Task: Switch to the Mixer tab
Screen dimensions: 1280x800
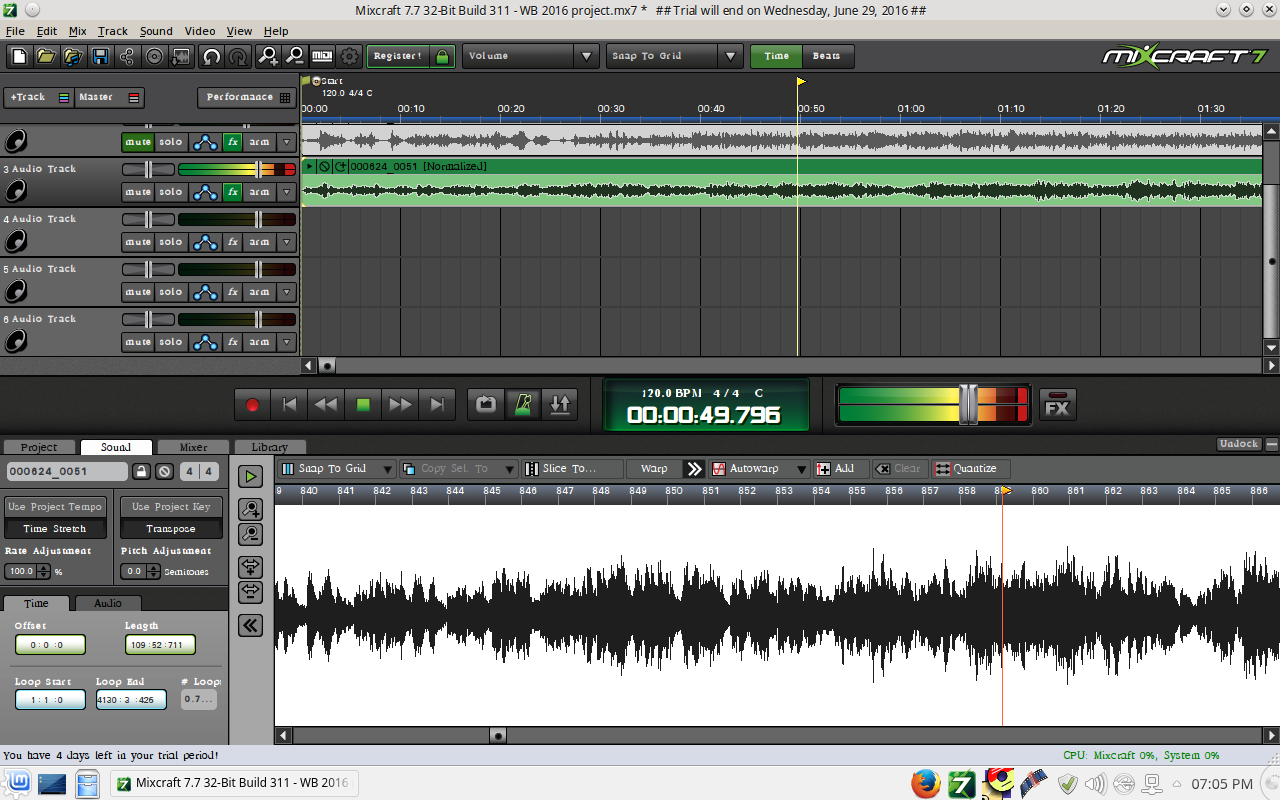Action: [x=194, y=447]
